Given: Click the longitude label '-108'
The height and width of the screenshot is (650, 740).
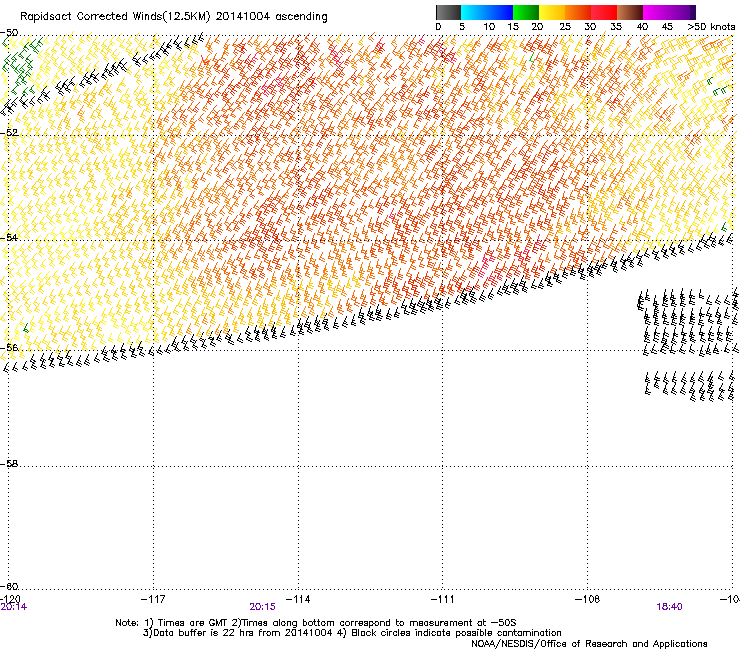Looking at the screenshot, I should click(x=588, y=599).
